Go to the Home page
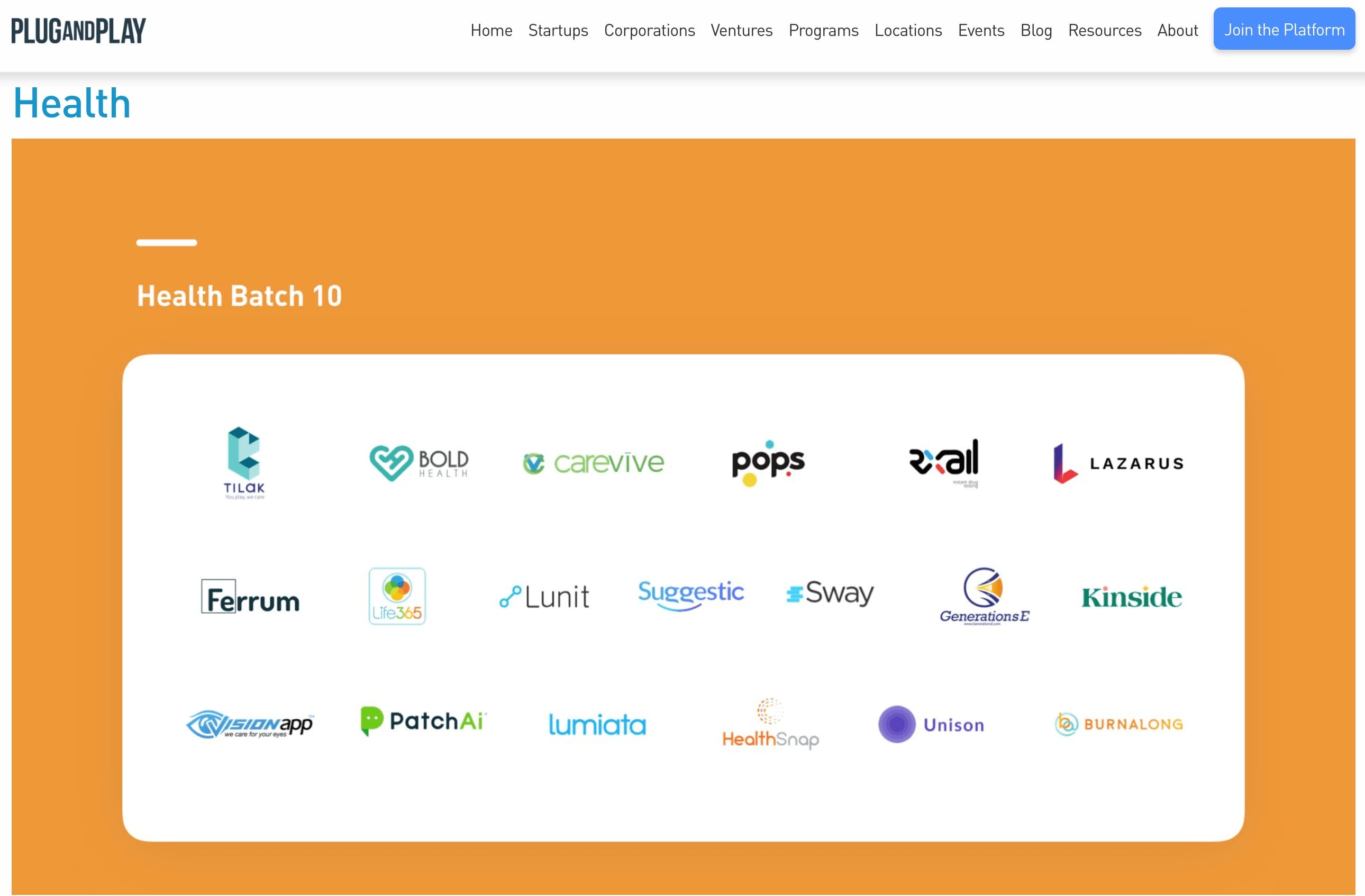 click(492, 30)
